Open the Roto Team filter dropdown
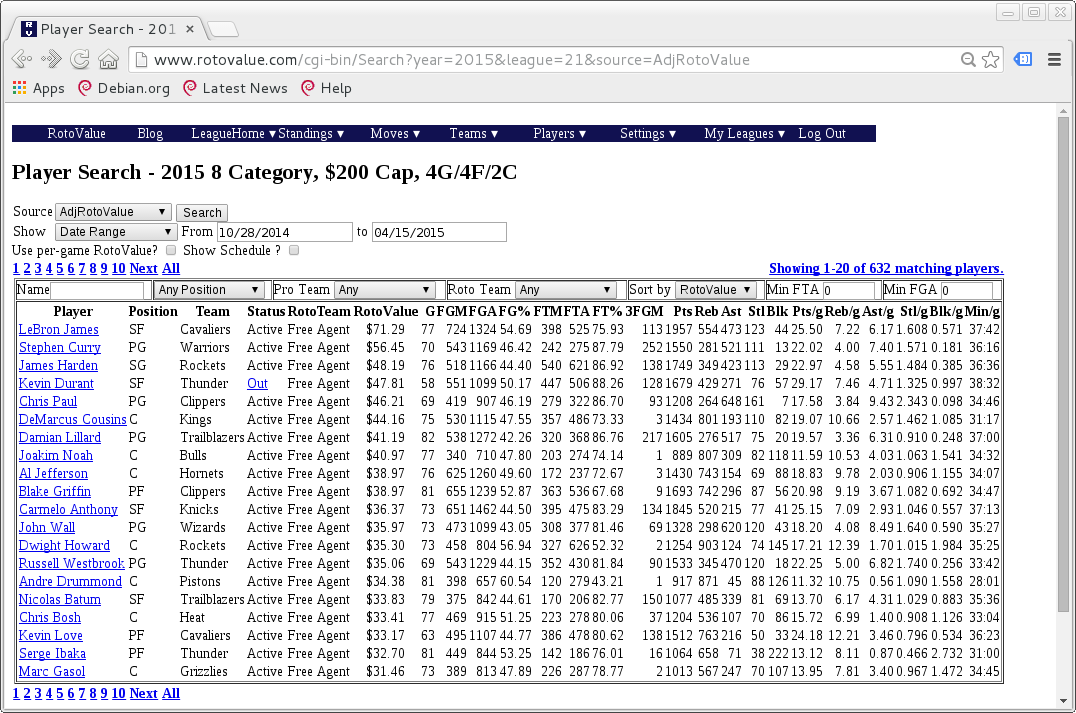This screenshot has height=713, width=1076. (x=565, y=290)
